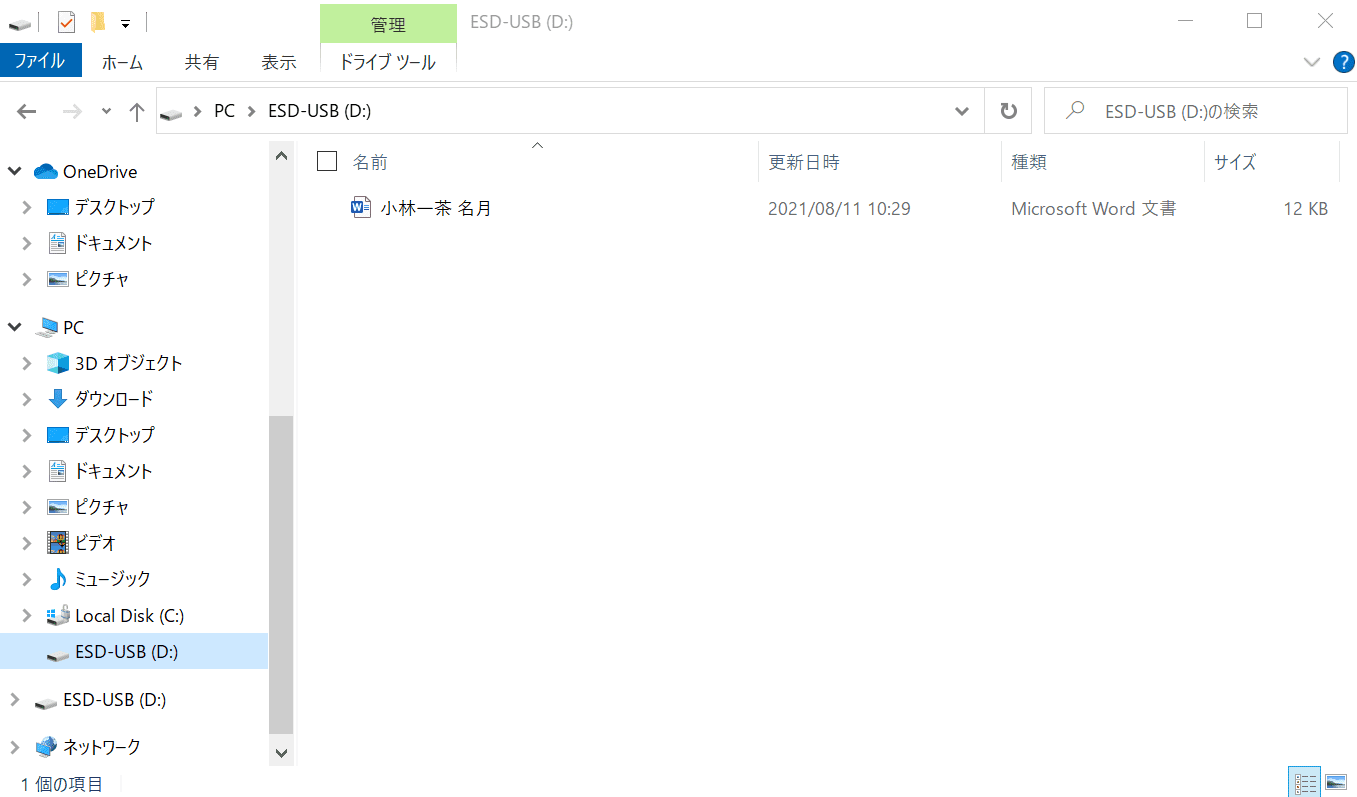Switch to the 共有 ribbon tab
The width and height of the screenshot is (1357, 797).
pyautogui.click(x=201, y=62)
